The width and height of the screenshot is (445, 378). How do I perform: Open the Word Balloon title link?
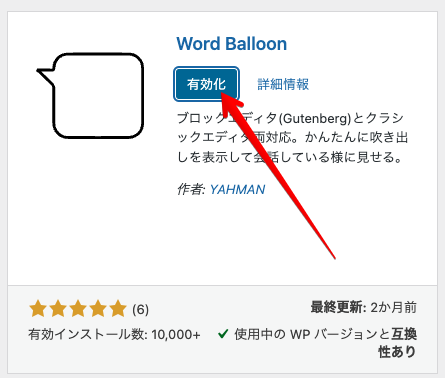[232, 44]
